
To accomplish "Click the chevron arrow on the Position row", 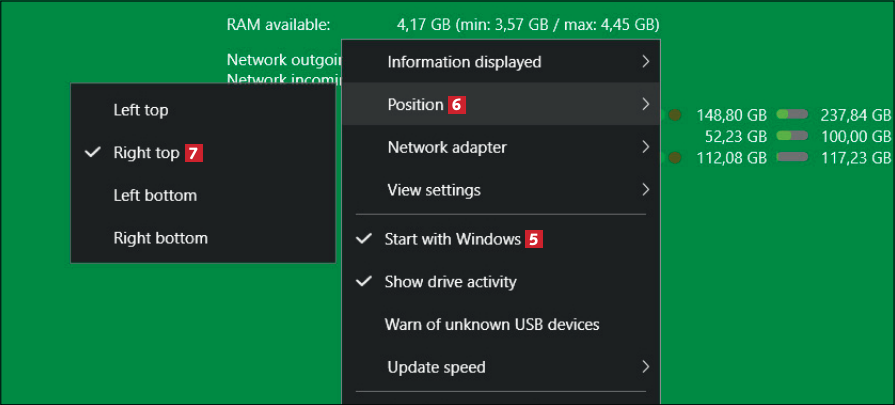I will (646, 104).
